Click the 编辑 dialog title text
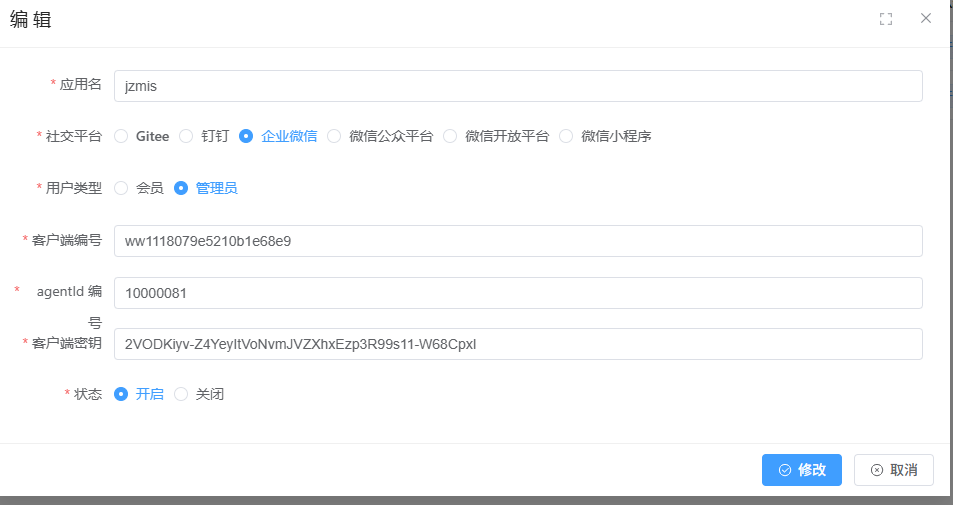 tap(30, 20)
